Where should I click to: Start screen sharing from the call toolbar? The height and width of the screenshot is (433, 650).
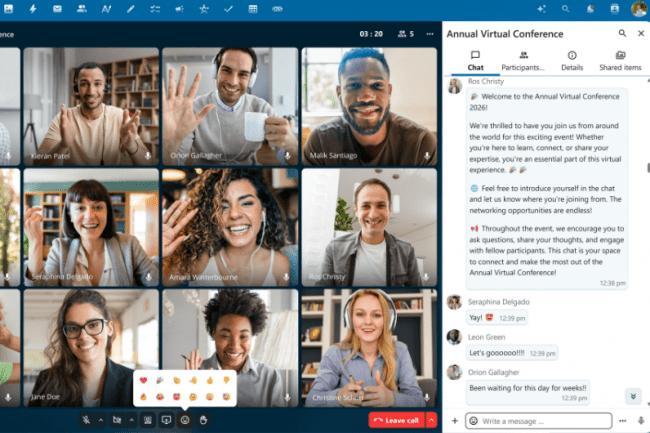166,419
